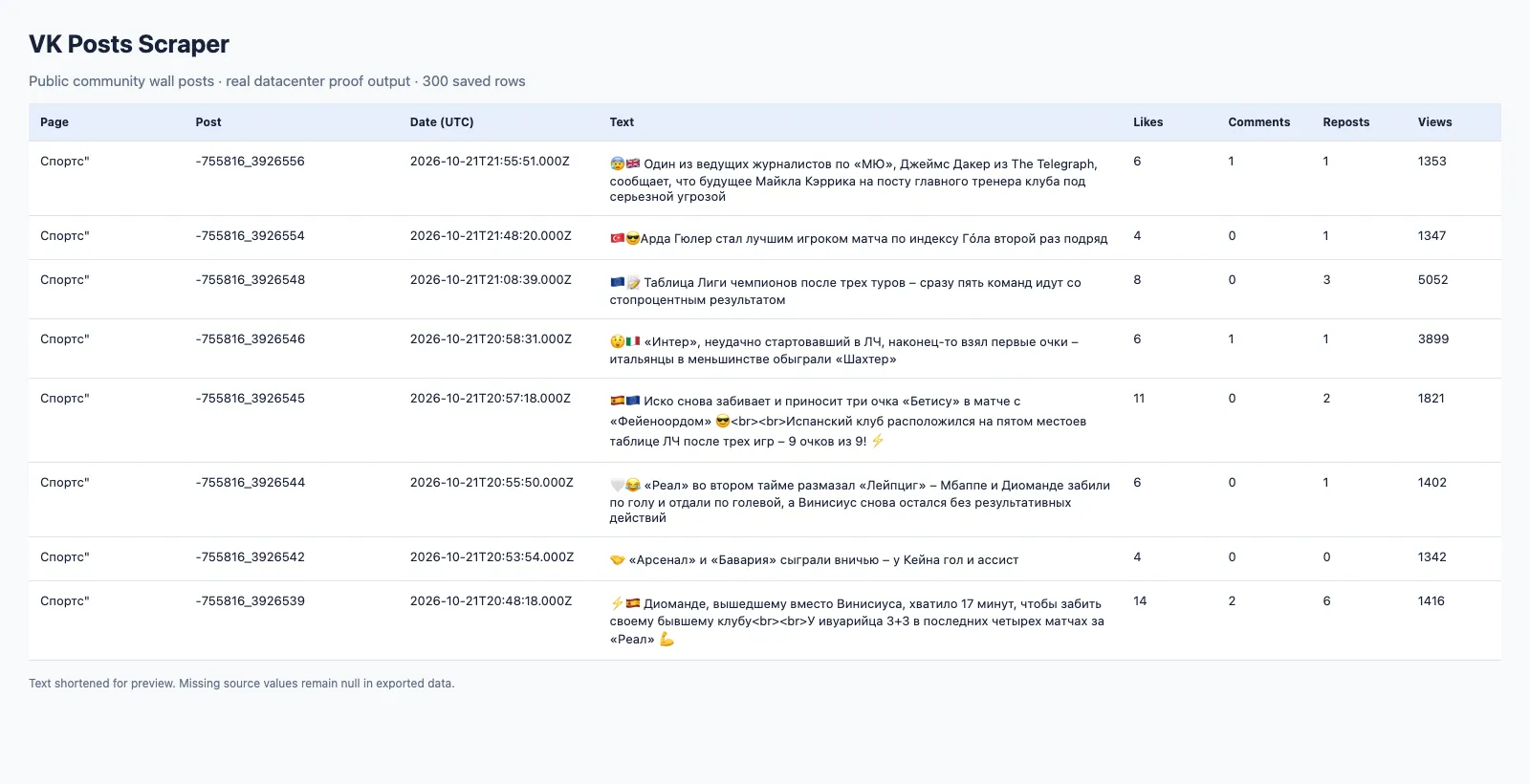Screen dimensions: 1530x784
Task: Click the views value 1416
Action: pos(1432,601)
